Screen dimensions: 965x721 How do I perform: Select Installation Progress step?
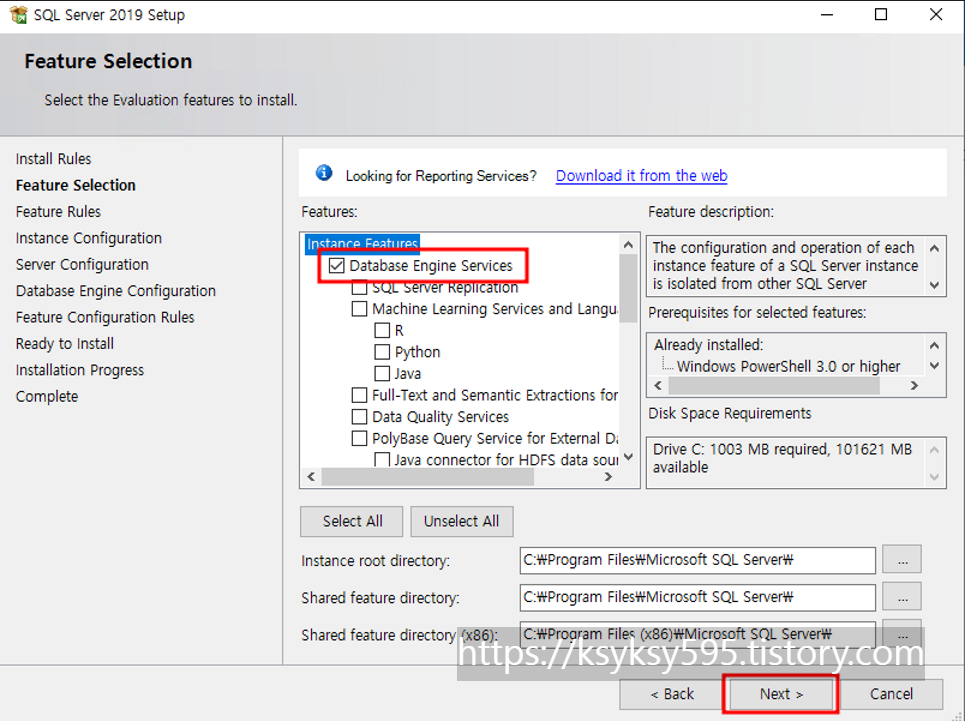coord(80,370)
